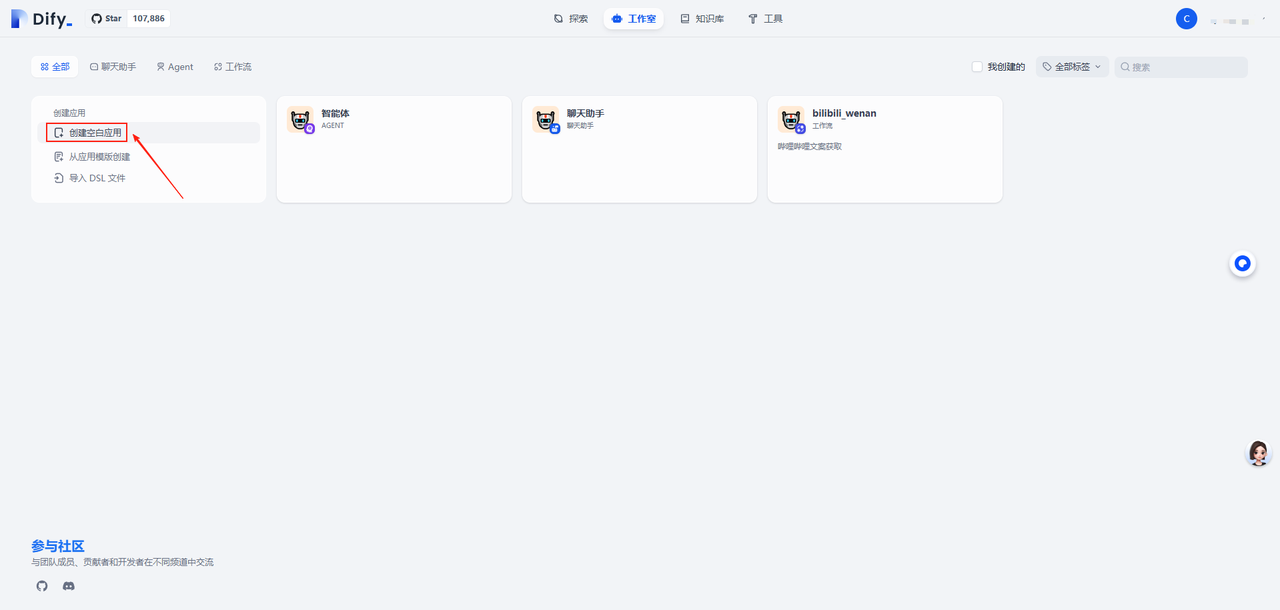
Task: Filter apps by 聊天助手 type
Action: 113,67
